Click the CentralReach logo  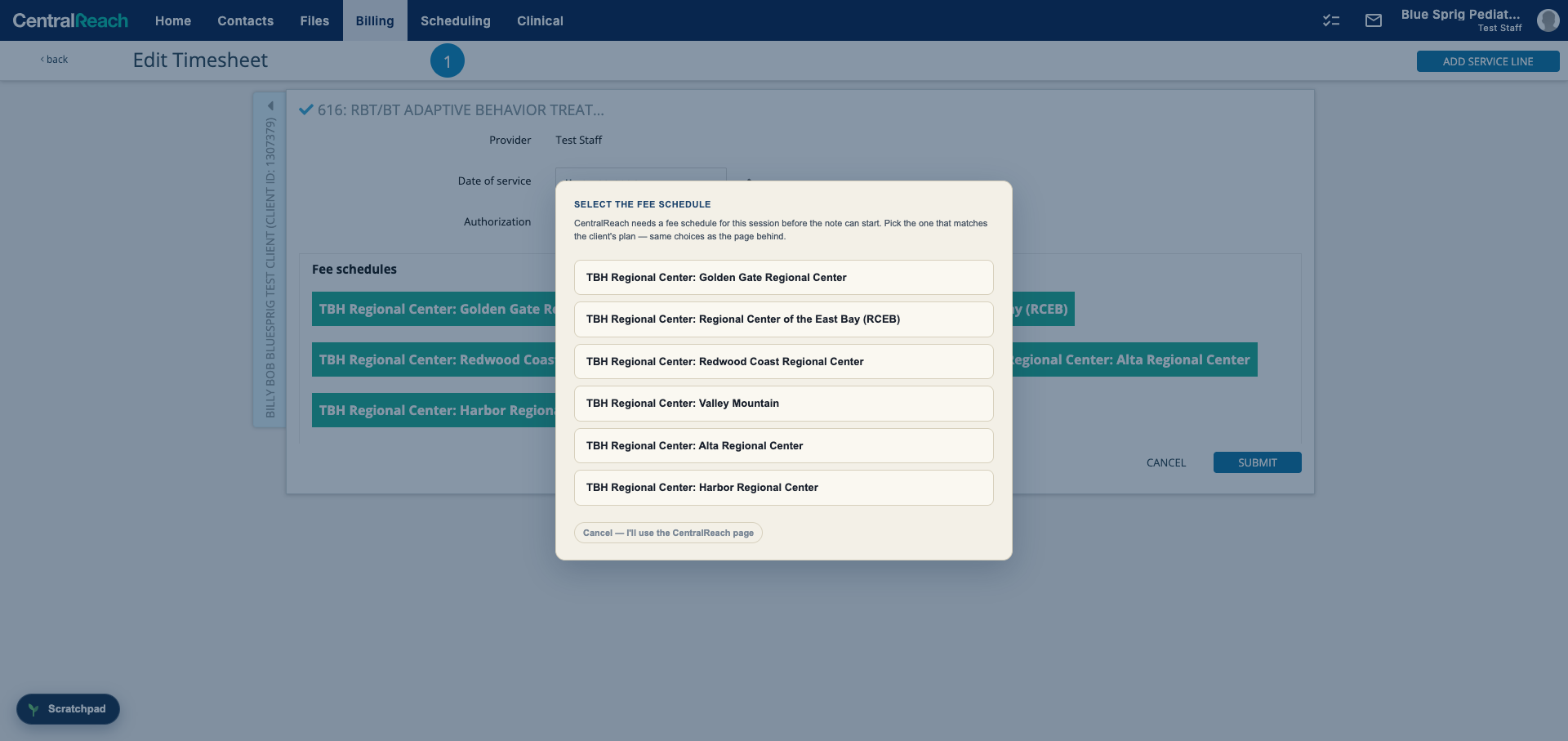(70, 20)
